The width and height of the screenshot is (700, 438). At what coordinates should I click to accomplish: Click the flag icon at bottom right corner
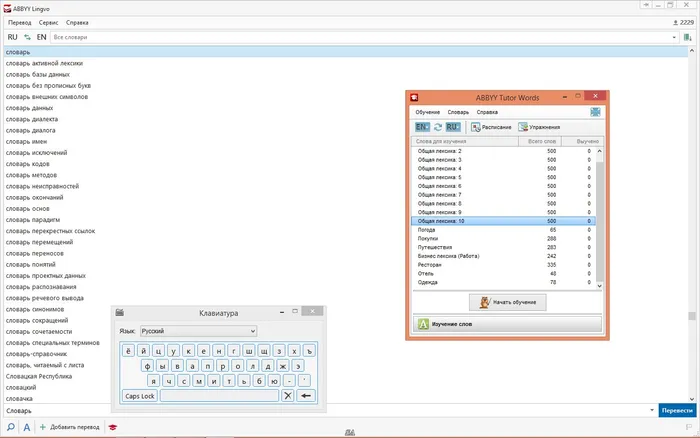pos(688,427)
